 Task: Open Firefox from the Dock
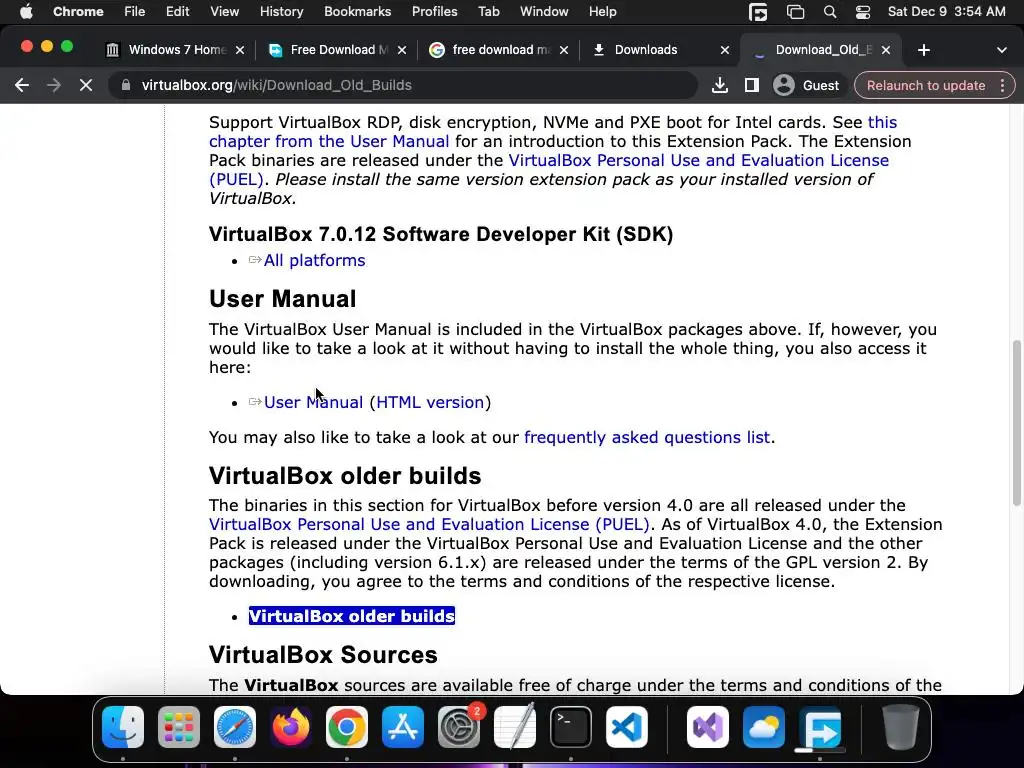point(291,727)
